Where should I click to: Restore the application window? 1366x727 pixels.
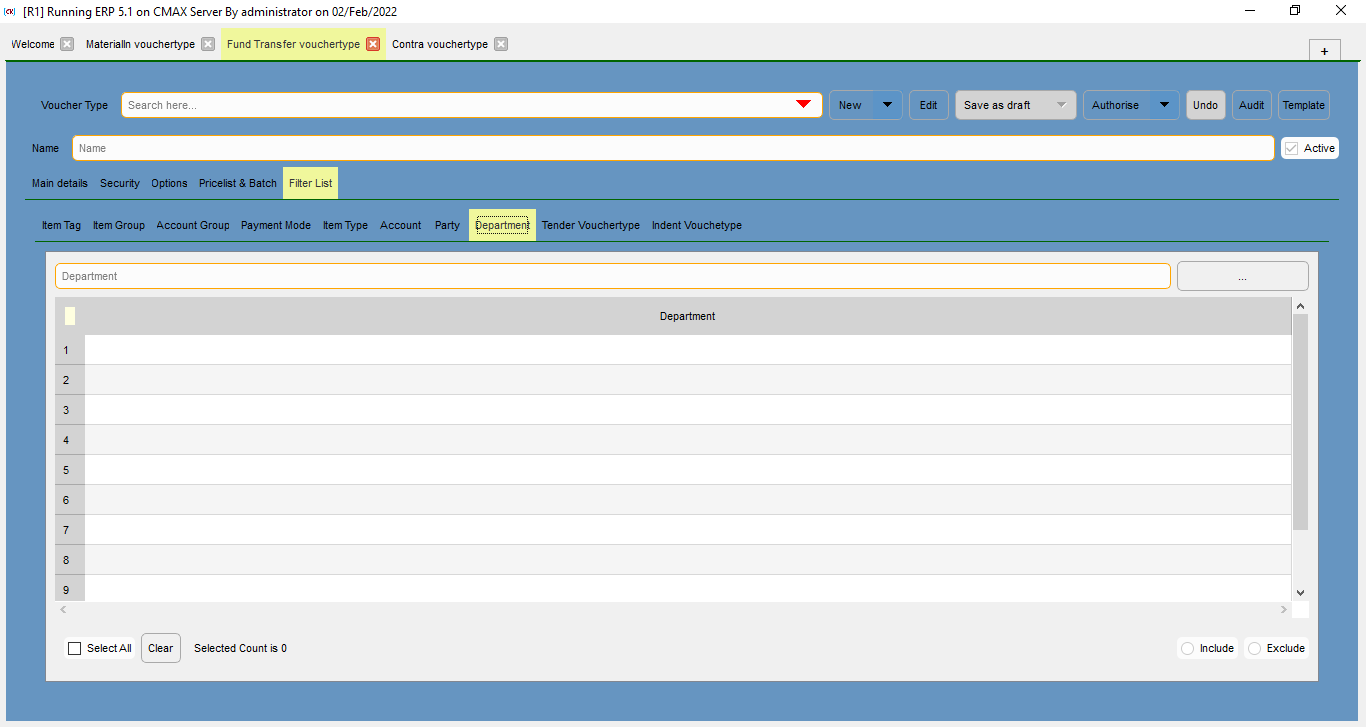1295,11
